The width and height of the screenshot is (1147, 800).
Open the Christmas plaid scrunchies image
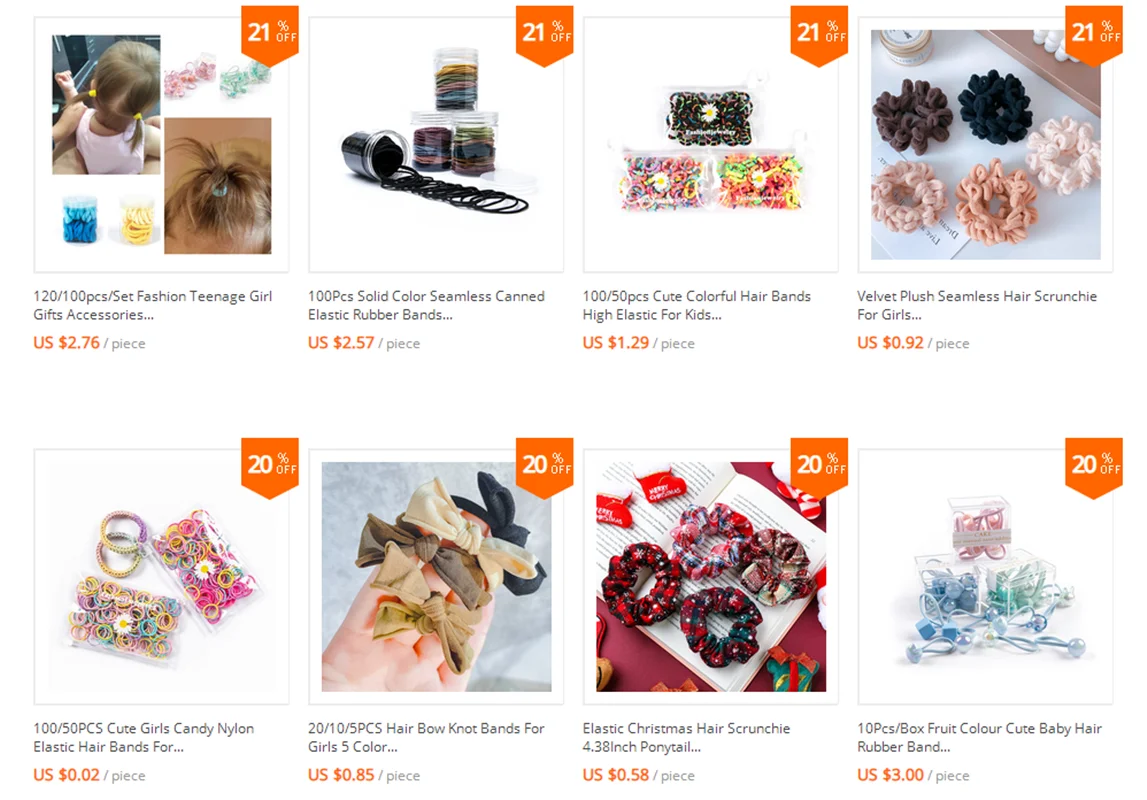point(711,577)
